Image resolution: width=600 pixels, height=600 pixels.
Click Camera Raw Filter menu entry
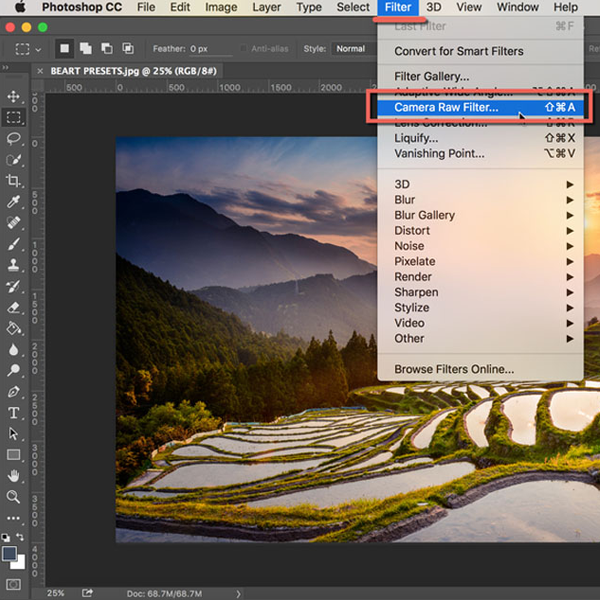446,107
